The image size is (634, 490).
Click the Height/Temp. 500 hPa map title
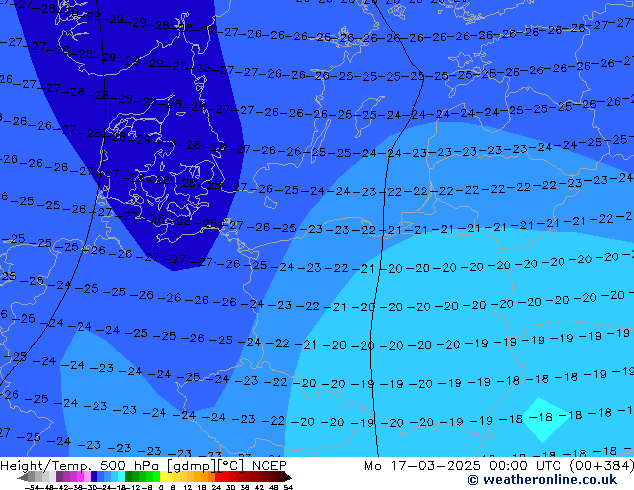pos(143,466)
